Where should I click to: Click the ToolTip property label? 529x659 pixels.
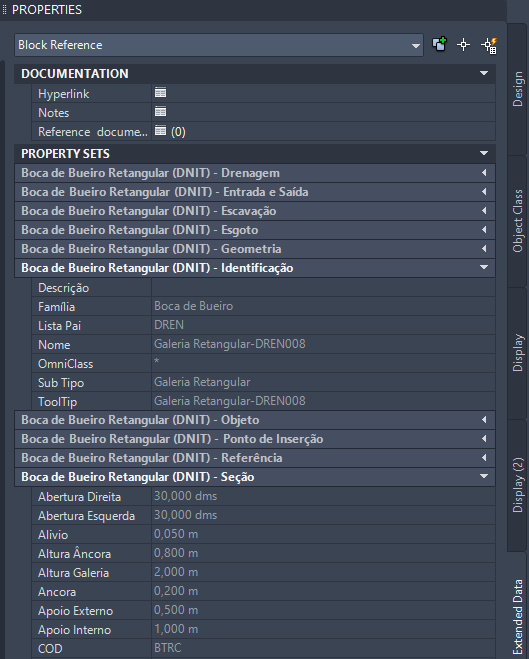coord(58,402)
